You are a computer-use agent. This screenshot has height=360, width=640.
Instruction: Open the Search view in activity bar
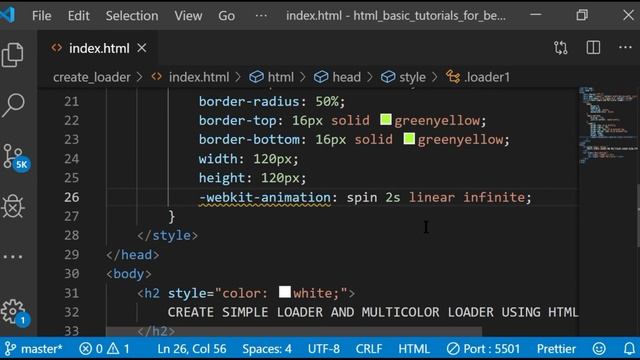(x=13, y=105)
